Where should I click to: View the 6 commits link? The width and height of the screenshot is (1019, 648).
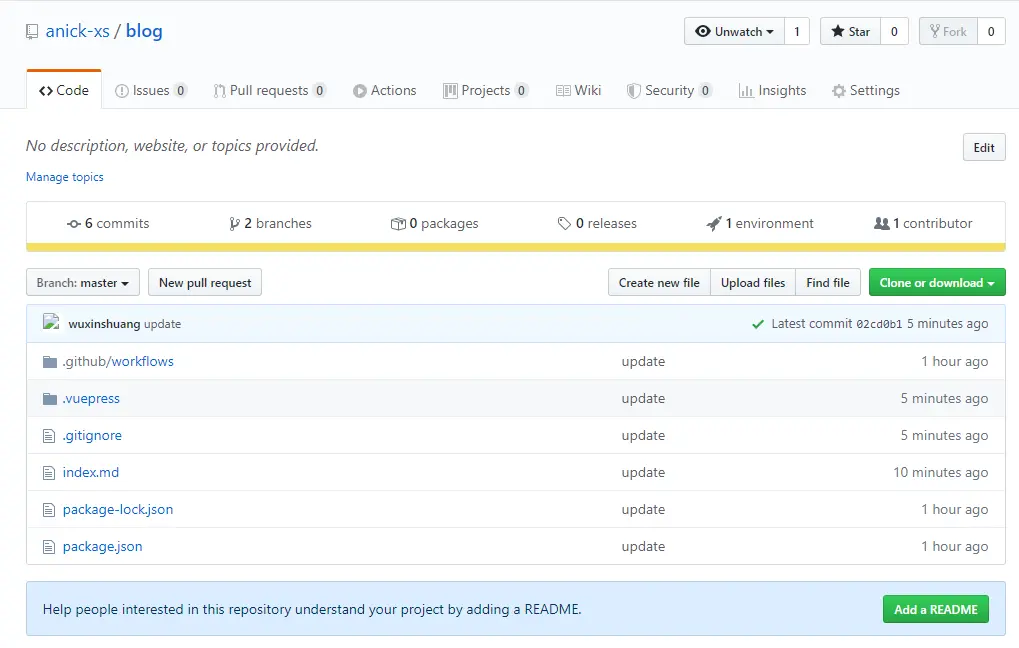(108, 224)
